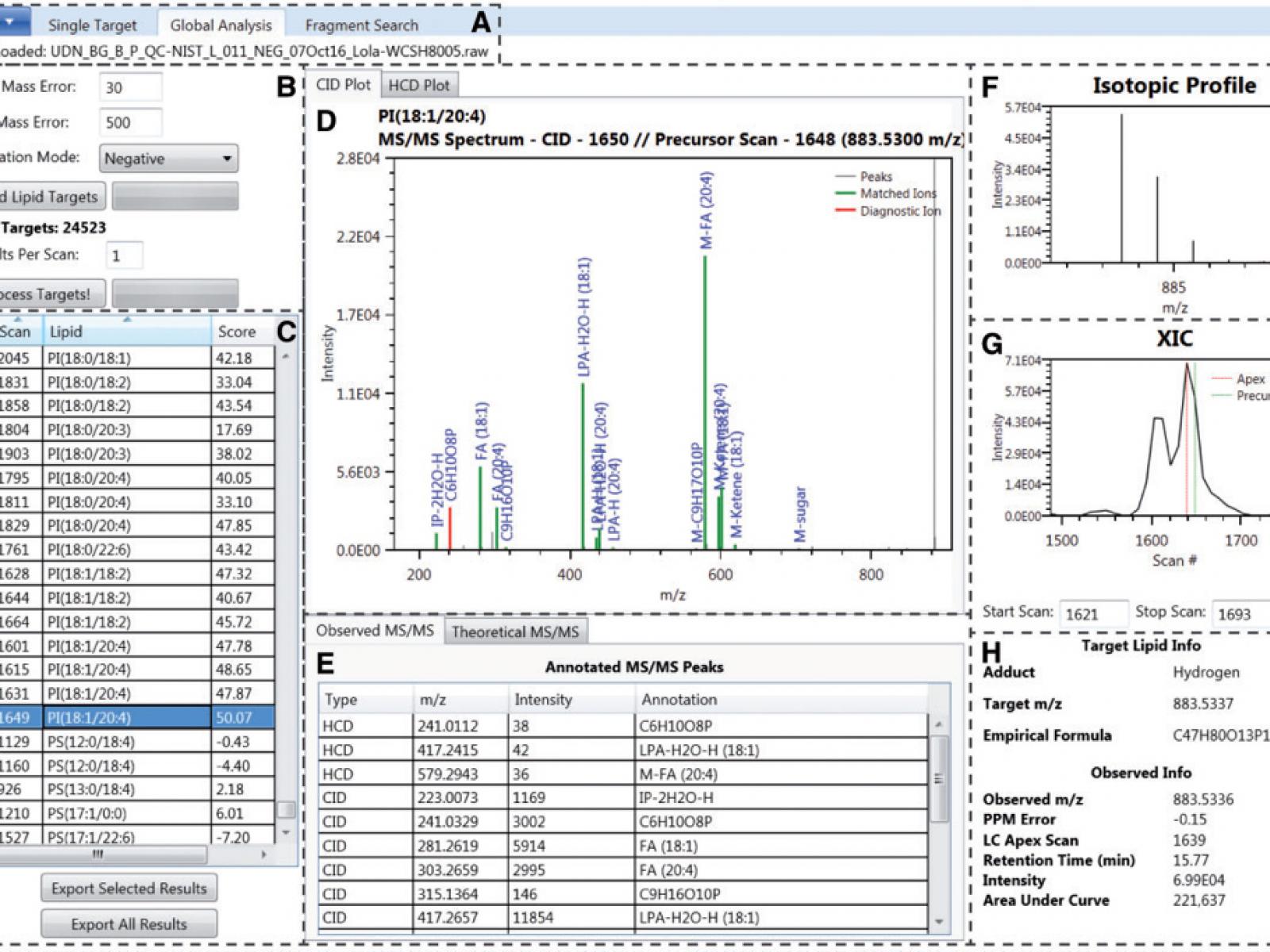Sort results by Lipid column header
This screenshot has width=1270, height=952.
click(127, 332)
